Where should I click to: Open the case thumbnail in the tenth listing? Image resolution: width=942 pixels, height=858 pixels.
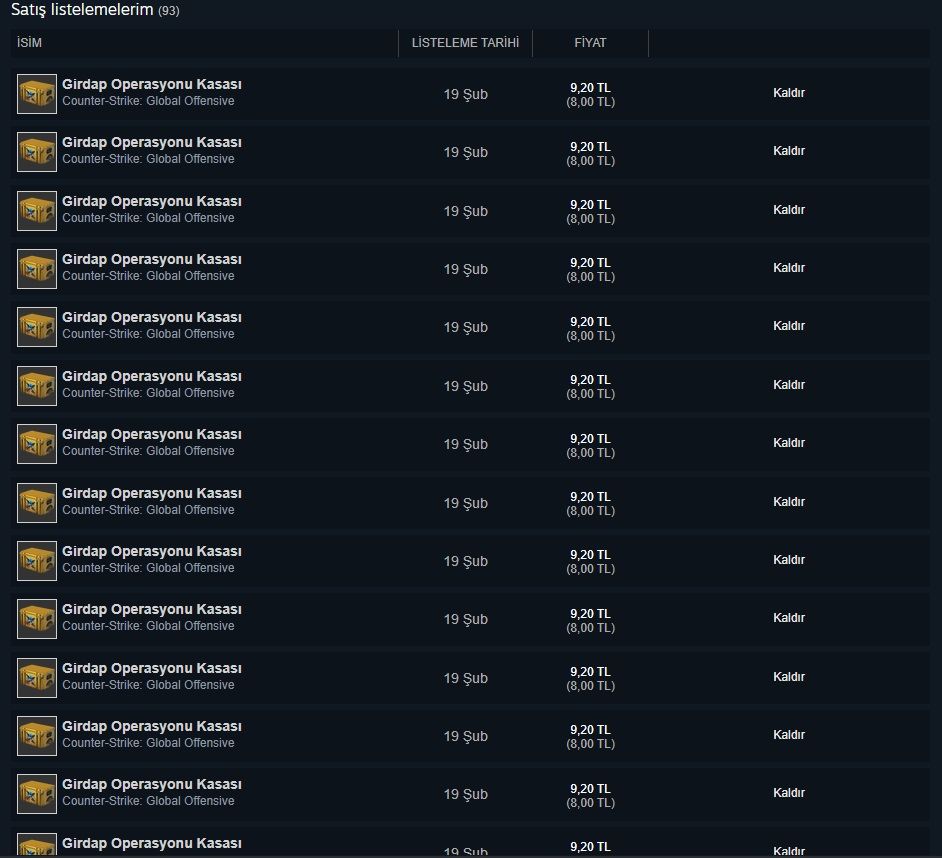[37, 619]
